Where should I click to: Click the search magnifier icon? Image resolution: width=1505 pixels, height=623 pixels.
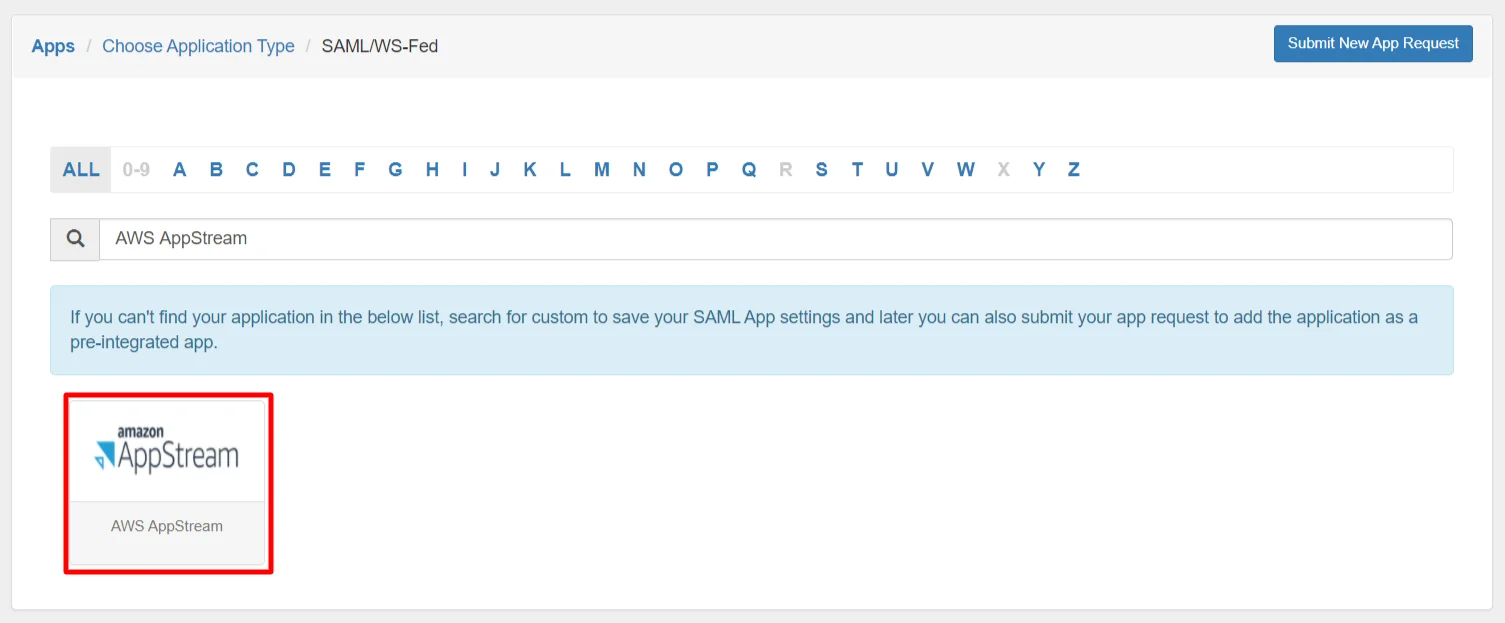coord(74,239)
